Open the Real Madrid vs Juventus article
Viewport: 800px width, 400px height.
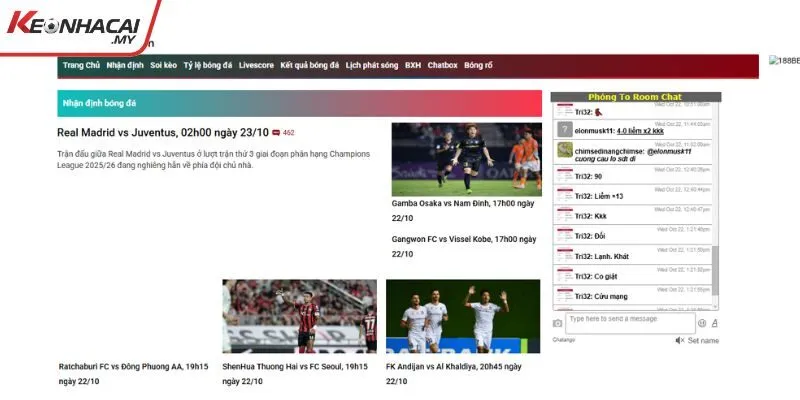[163, 132]
